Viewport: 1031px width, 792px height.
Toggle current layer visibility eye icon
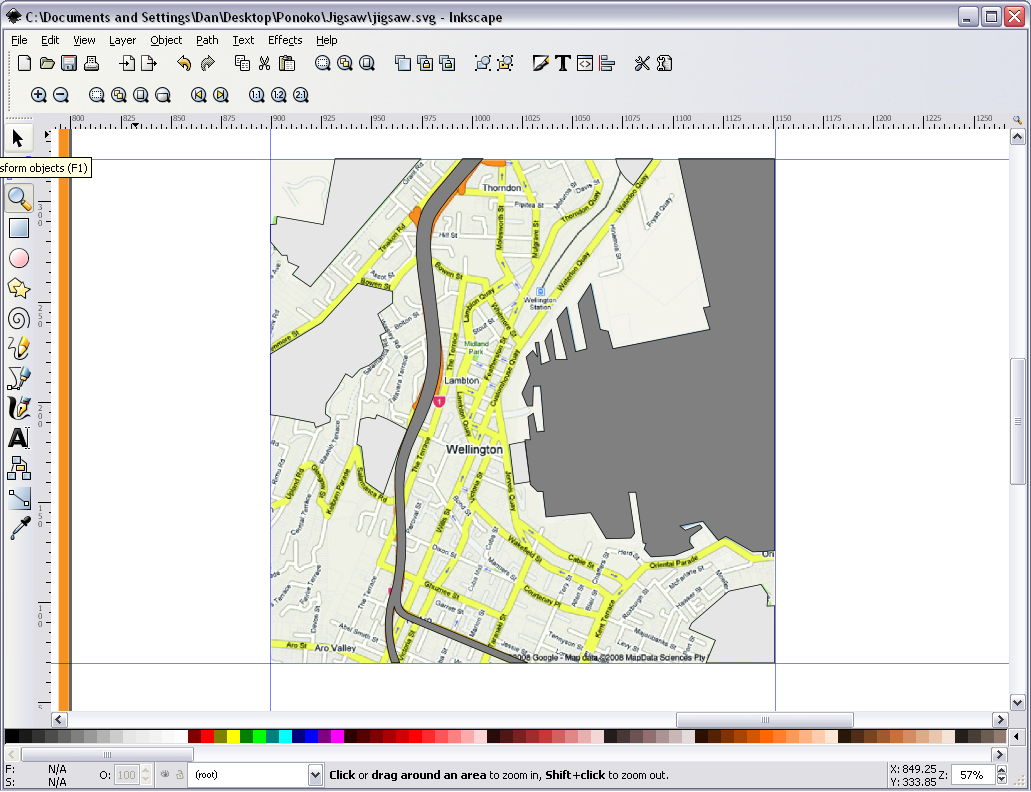click(165, 775)
